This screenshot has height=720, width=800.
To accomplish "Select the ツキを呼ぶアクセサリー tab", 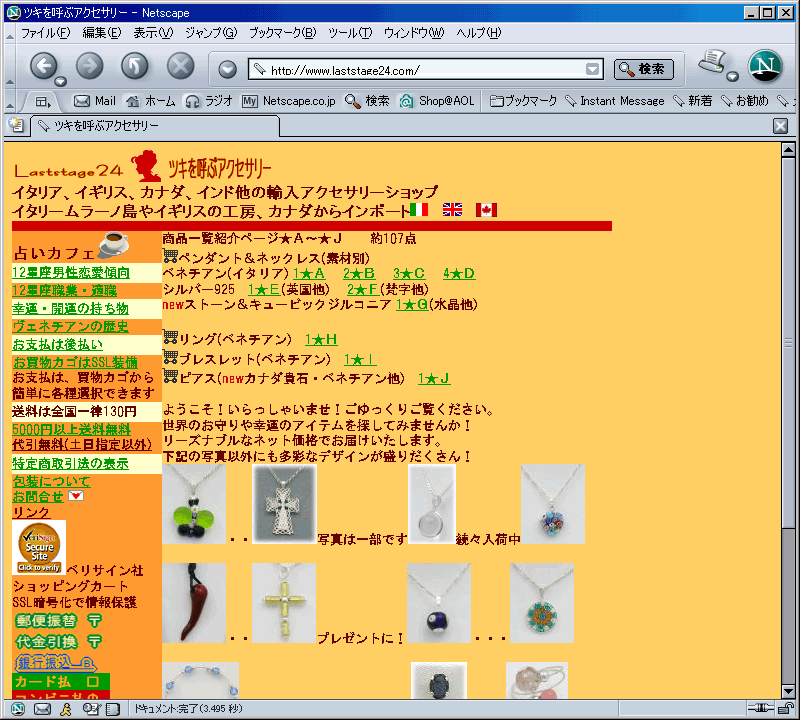I will 155,126.
